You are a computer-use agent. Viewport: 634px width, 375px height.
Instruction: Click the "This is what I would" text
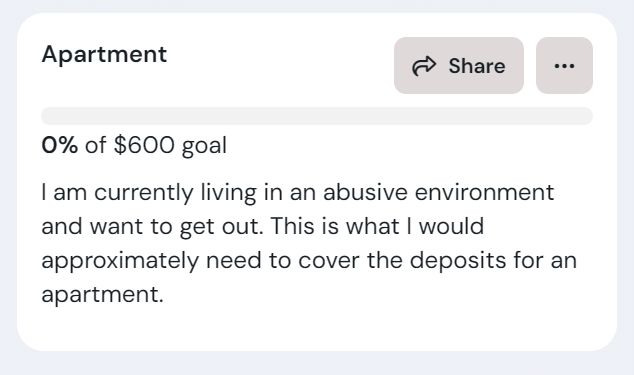(377, 226)
